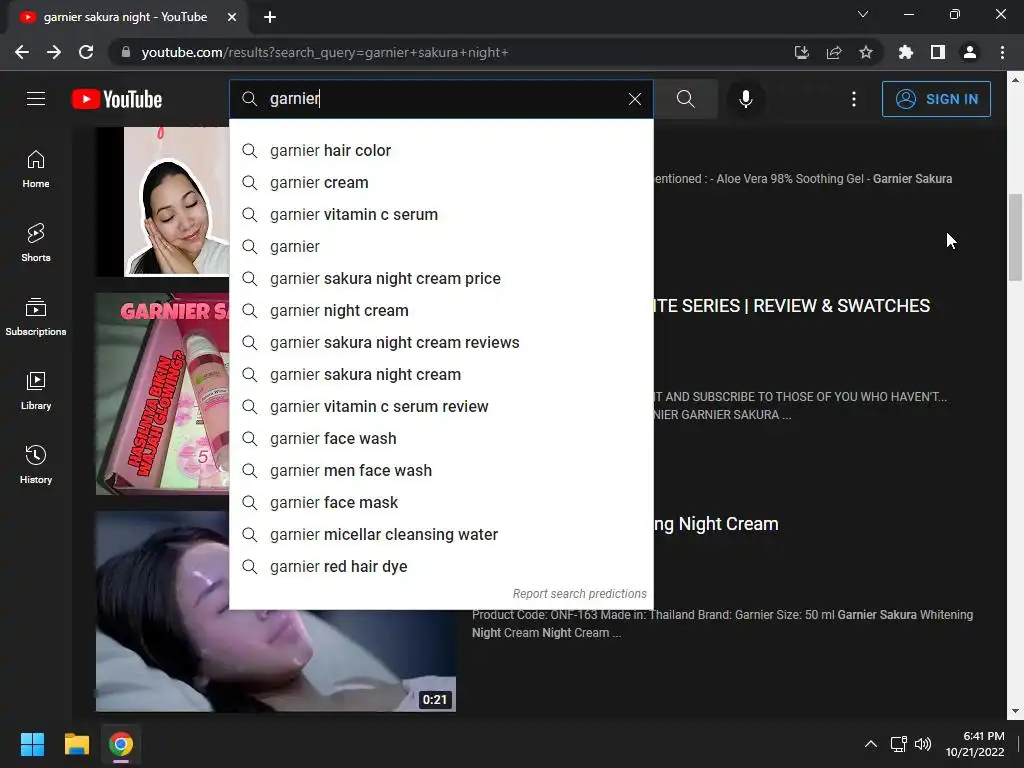Open the GARNIER SAKURA pink box thumbnail
The image size is (1024, 768).
163,394
